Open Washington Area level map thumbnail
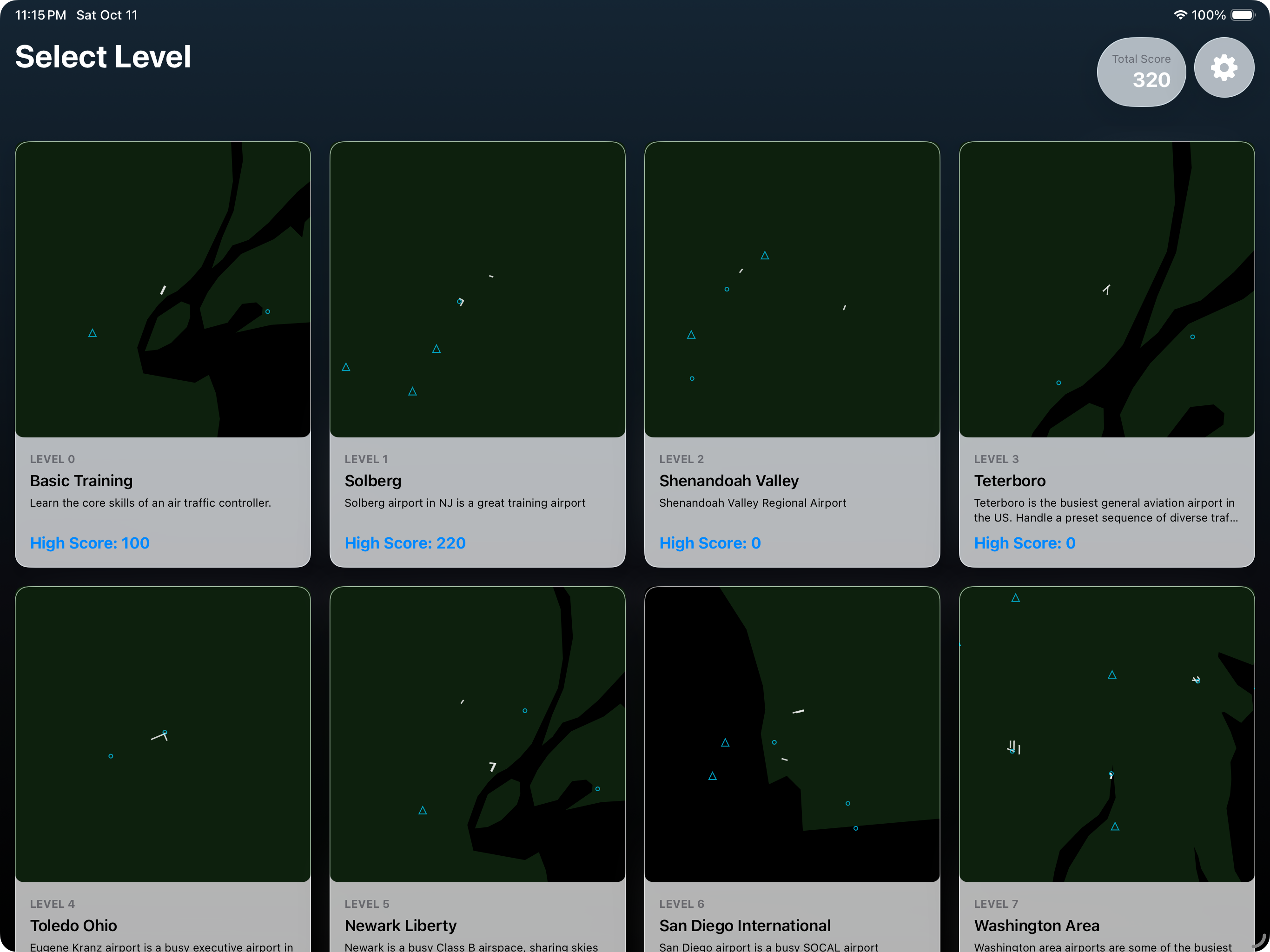Screen dimensions: 1270x952 tap(1106, 734)
